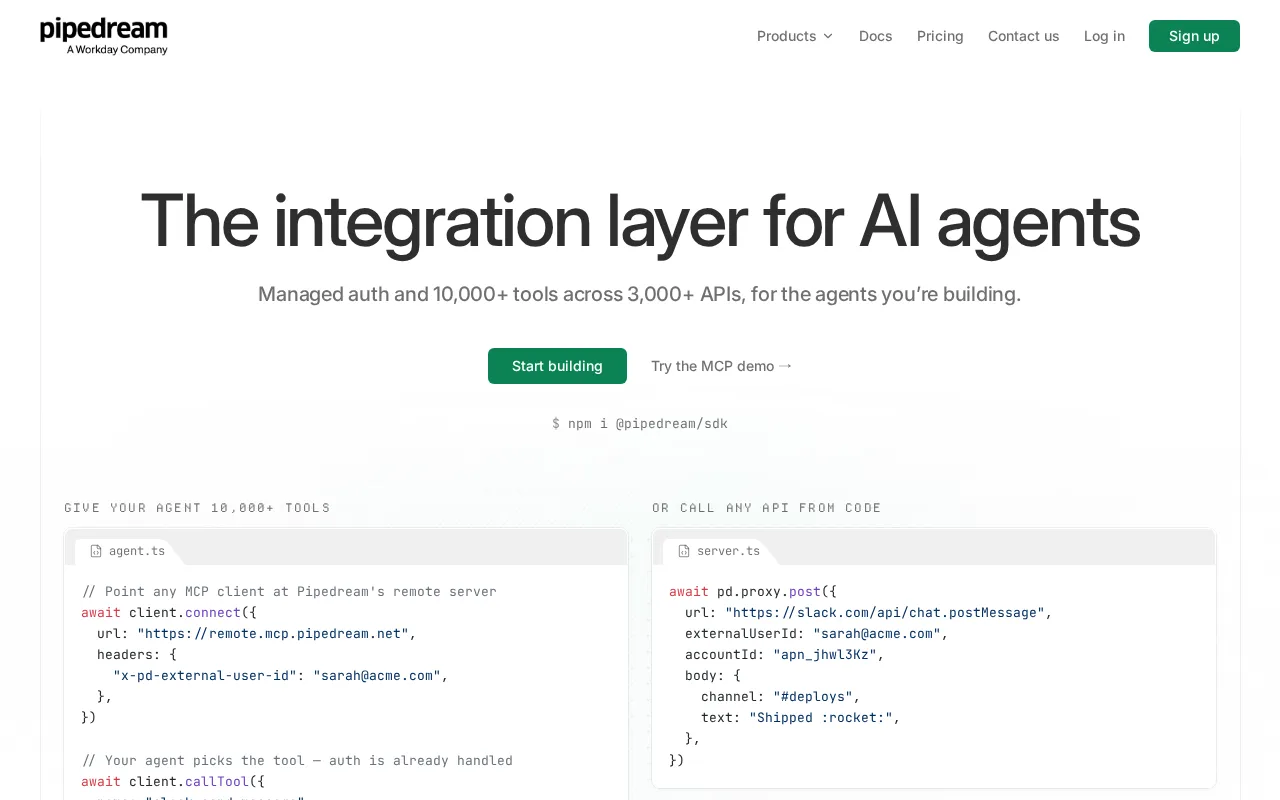
Task: Click the "Shipped :rocket:" text value
Action: (821, 718)
